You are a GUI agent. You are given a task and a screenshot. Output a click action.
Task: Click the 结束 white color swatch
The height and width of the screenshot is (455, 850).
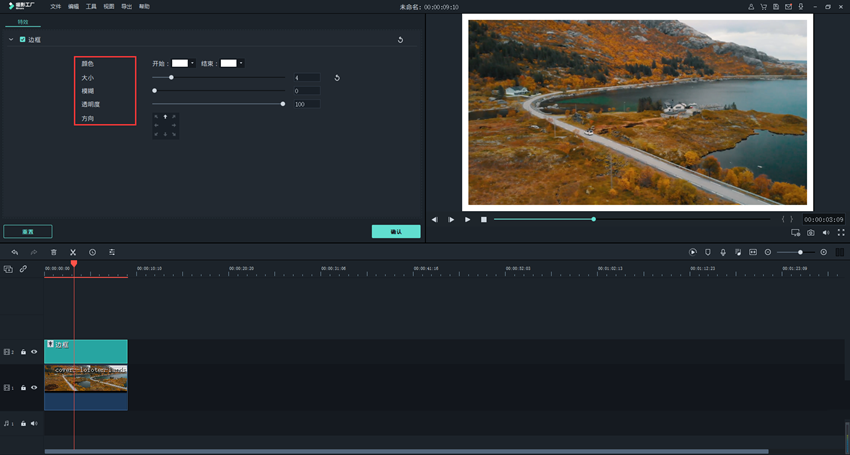click(x=228, y=63)
